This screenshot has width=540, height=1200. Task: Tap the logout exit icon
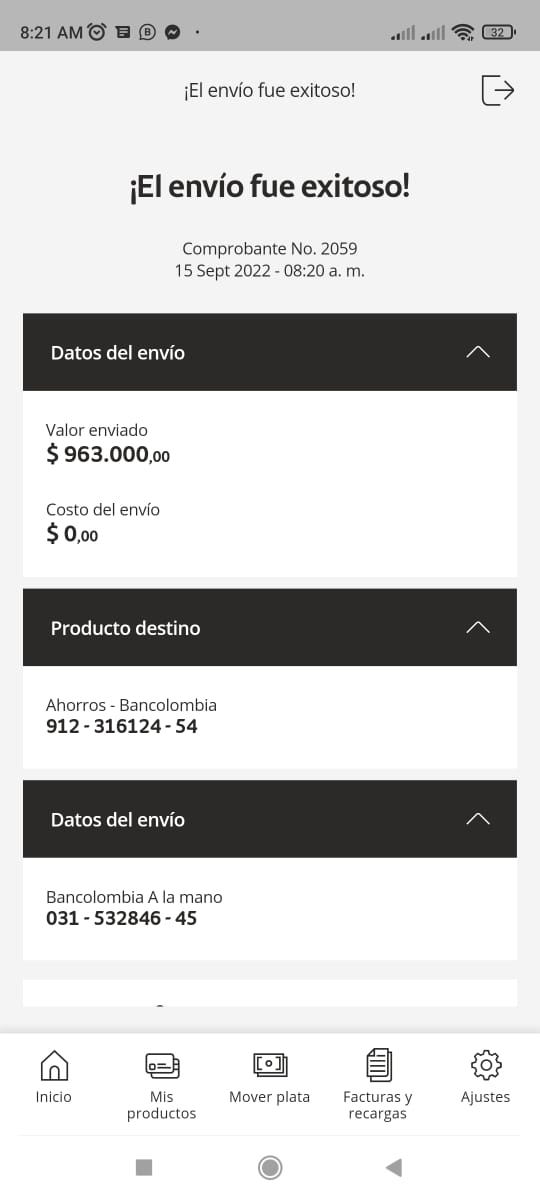(498, 90)
